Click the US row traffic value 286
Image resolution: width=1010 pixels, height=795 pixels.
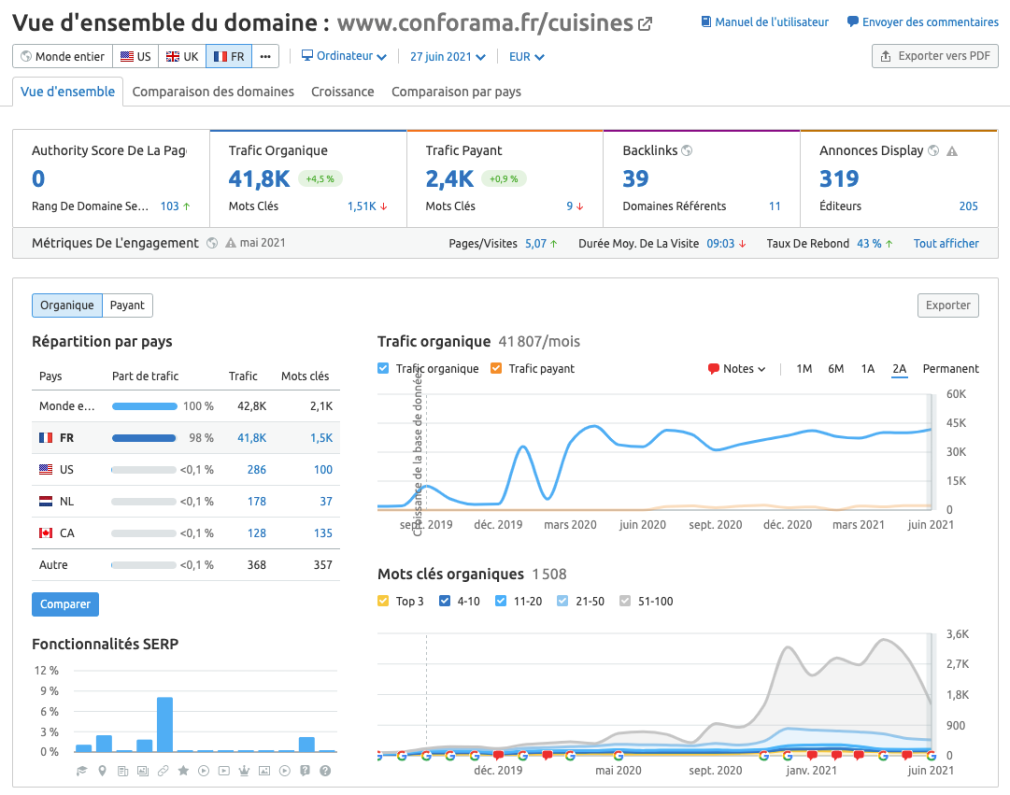pyautogui.click(x=256, y=470)
